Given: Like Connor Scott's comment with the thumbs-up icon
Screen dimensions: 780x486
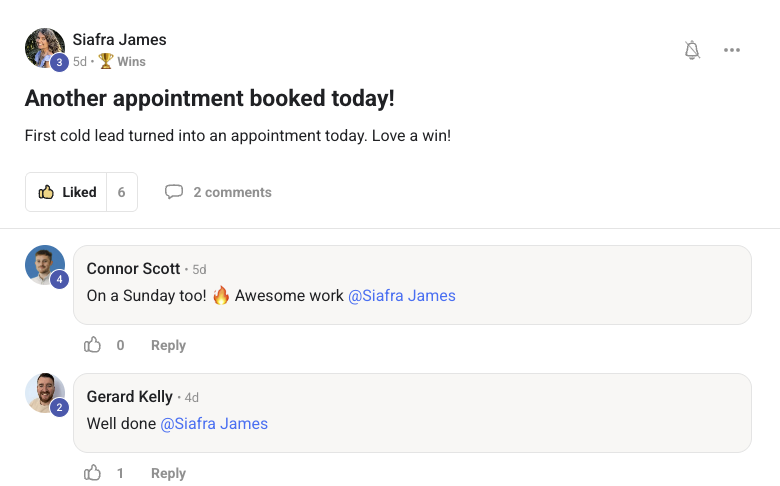Looking at the screenshot, I should (93, 345).
